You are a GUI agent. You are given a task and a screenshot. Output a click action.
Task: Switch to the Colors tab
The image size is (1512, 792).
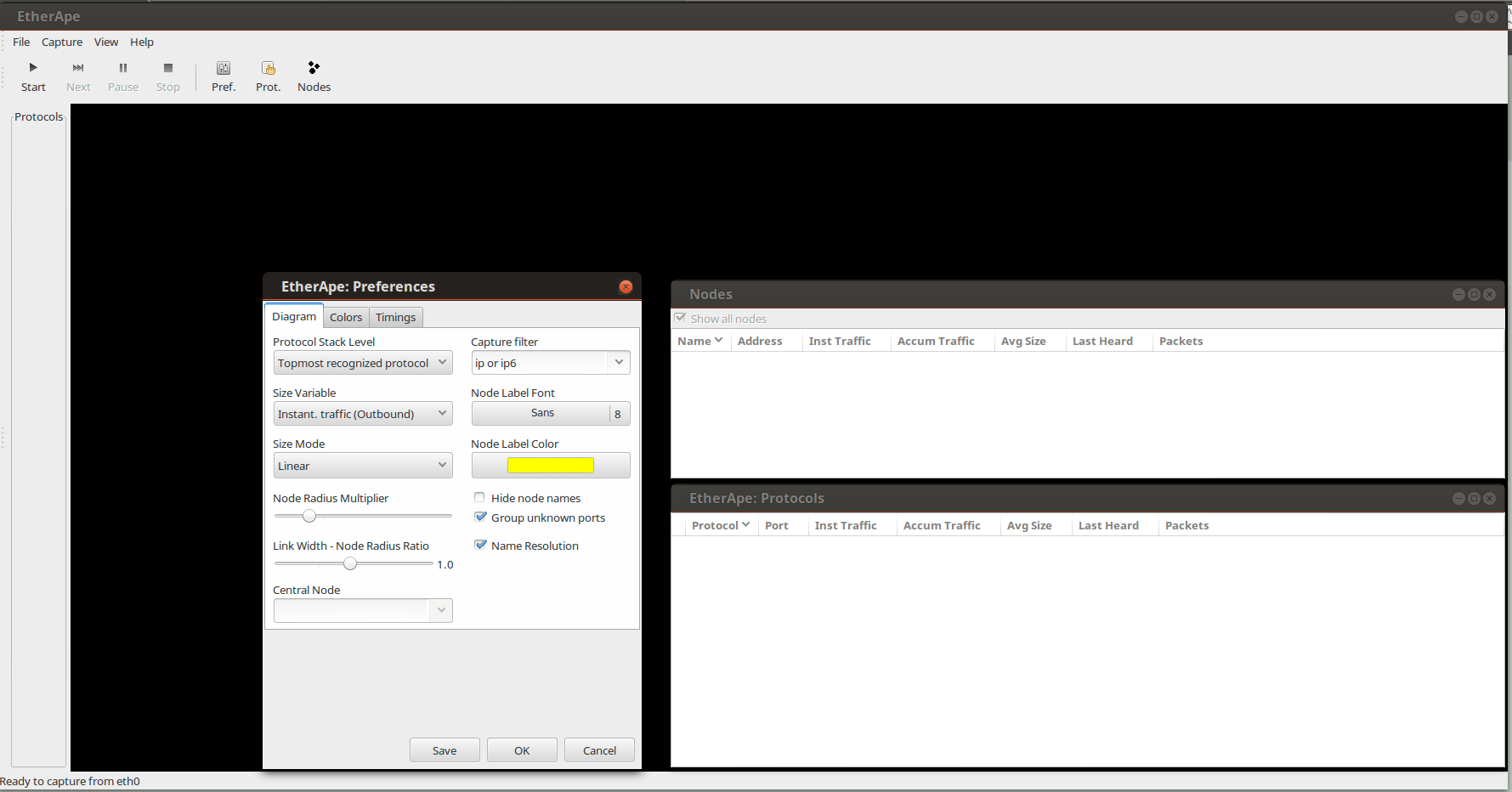pyautogui.click(x=346, y=317)
